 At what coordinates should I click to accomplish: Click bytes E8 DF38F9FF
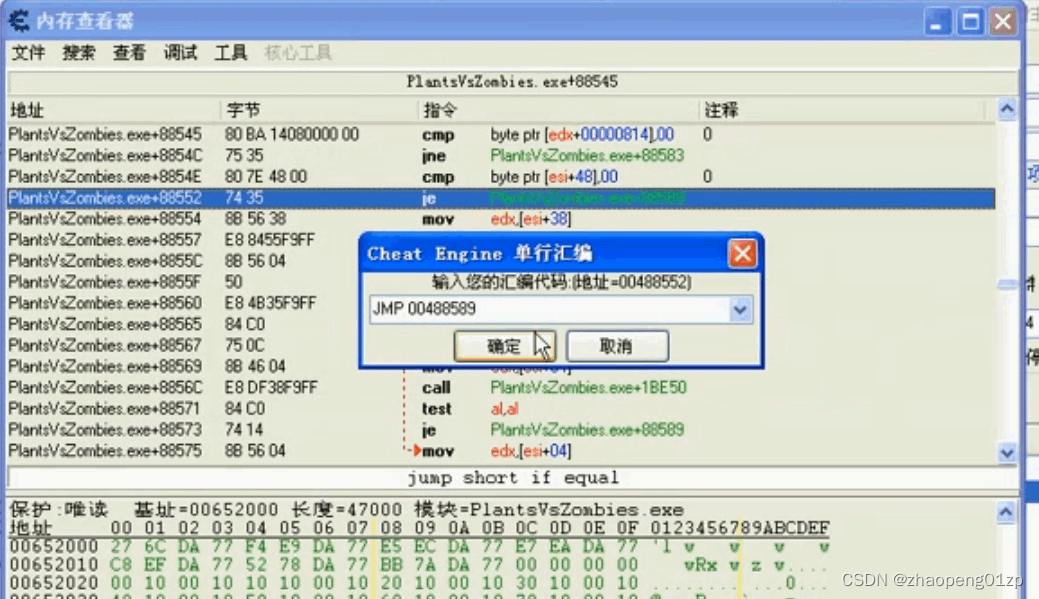coord(271,388)
